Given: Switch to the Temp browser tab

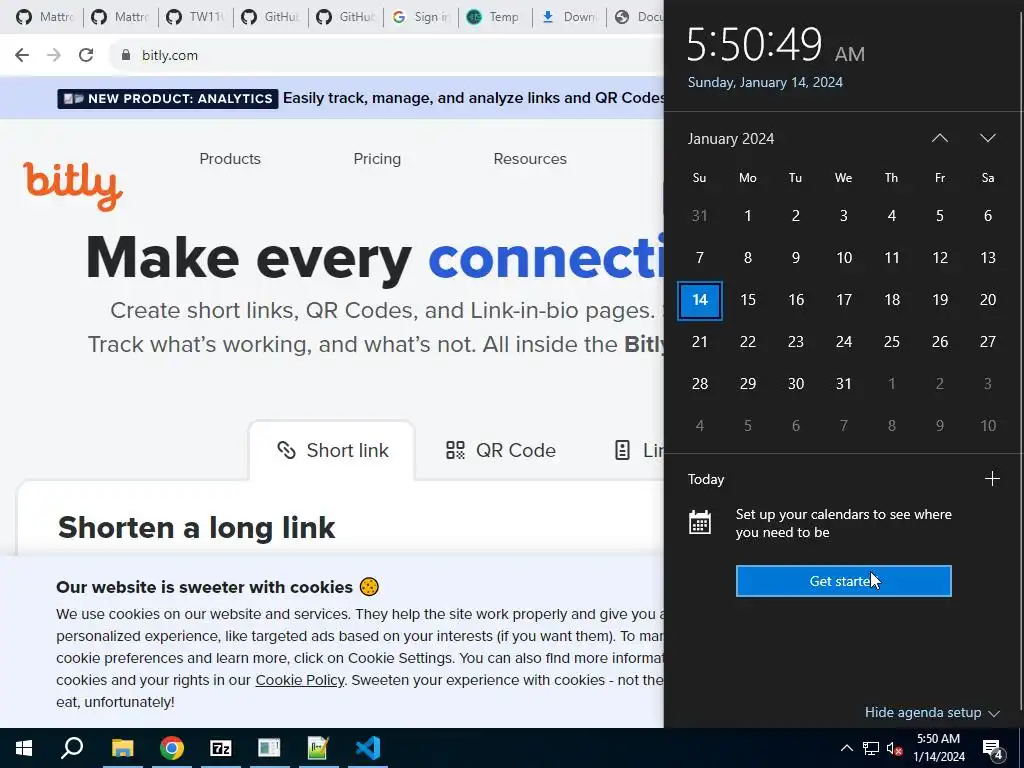Looking at the screenshot, I should (496, 17).
